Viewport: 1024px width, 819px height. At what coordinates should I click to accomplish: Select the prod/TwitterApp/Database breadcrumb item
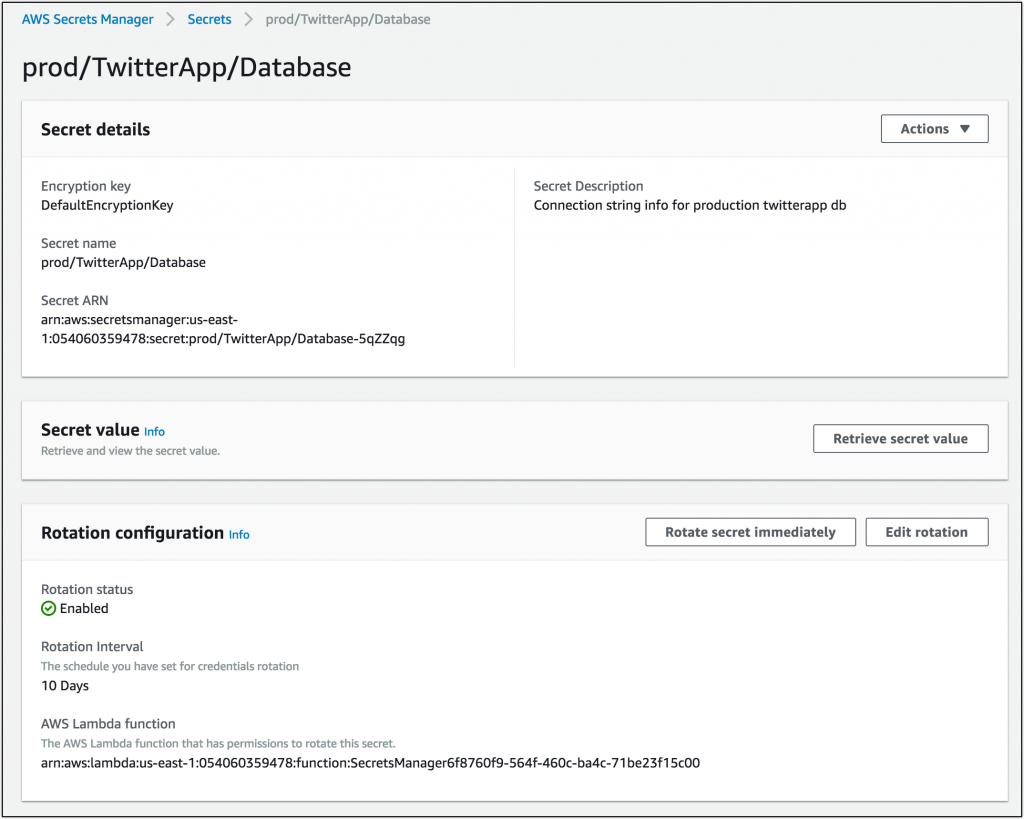(x=348, y=19)
